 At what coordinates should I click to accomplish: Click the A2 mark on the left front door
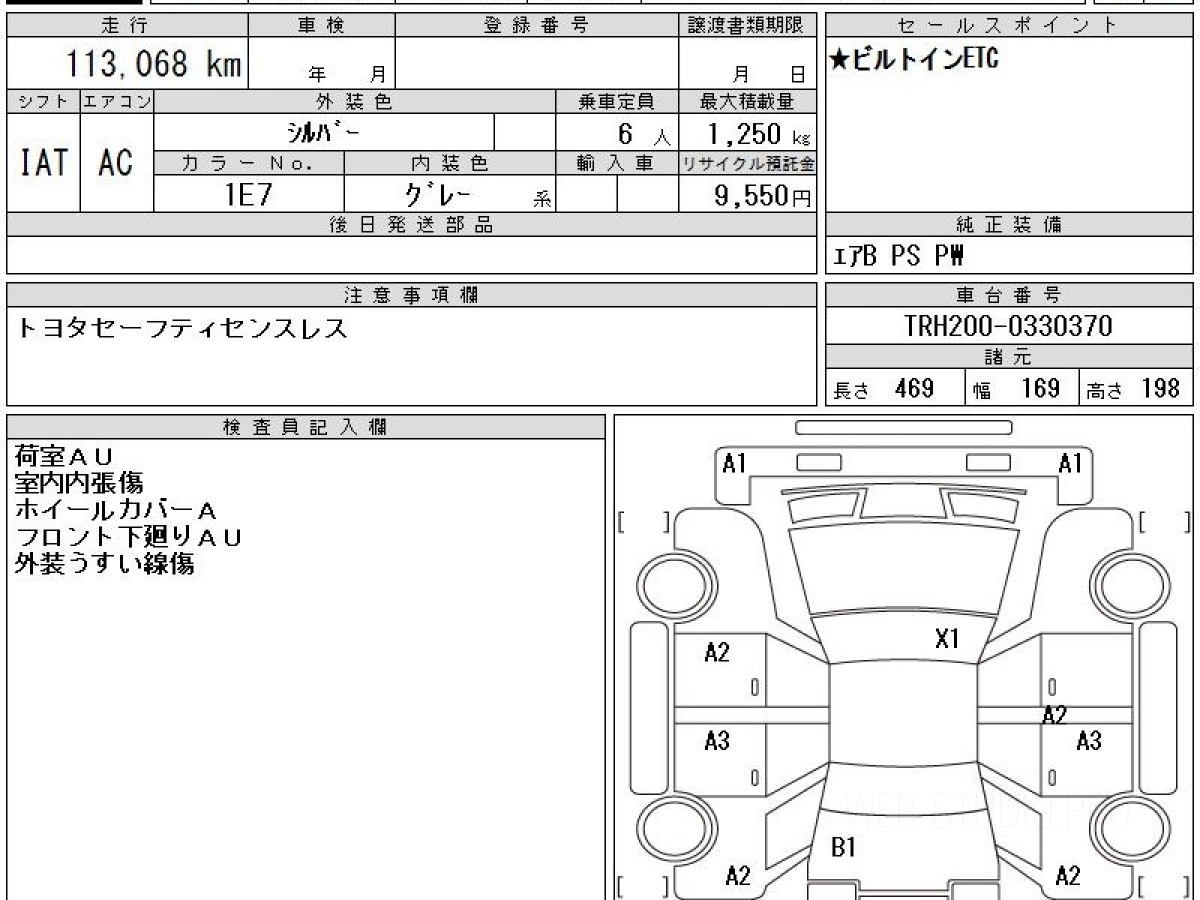pyautogui.click(x=717, y=653)
